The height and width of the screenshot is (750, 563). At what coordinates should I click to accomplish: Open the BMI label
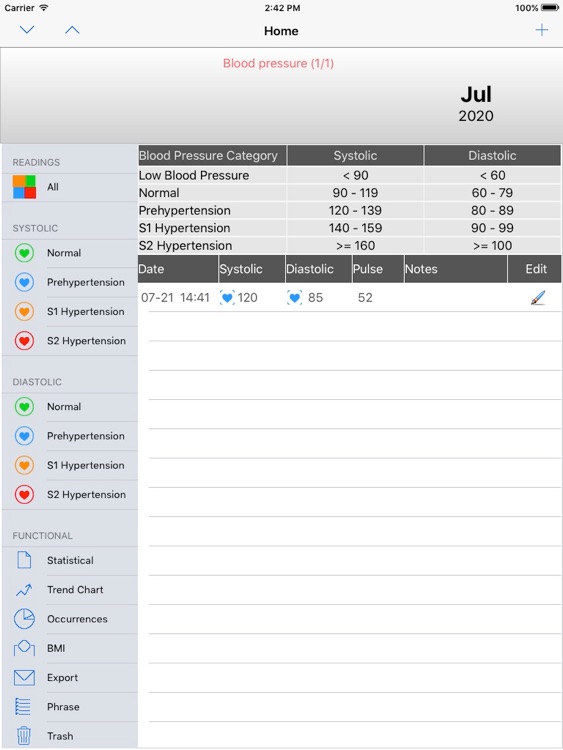[x=56, y=648]
